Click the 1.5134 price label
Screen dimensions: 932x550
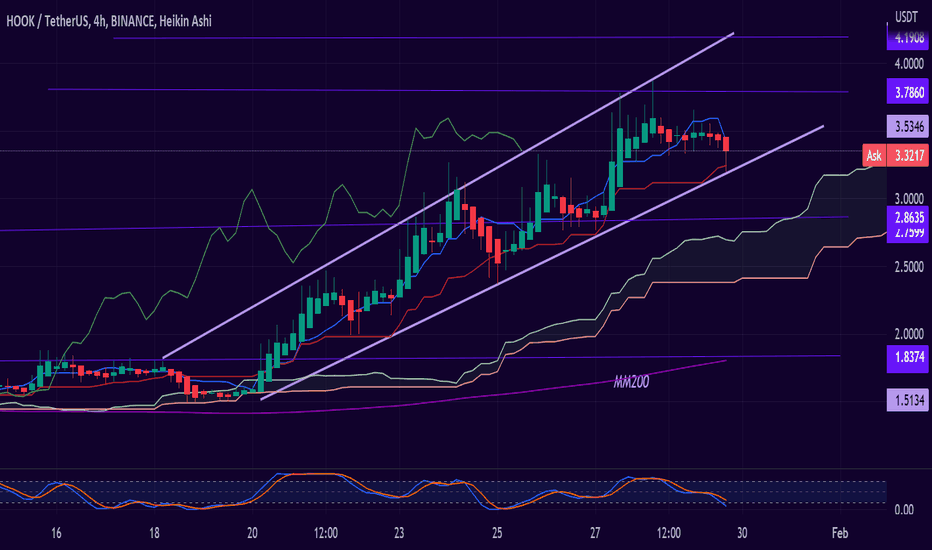coord(908,400)
